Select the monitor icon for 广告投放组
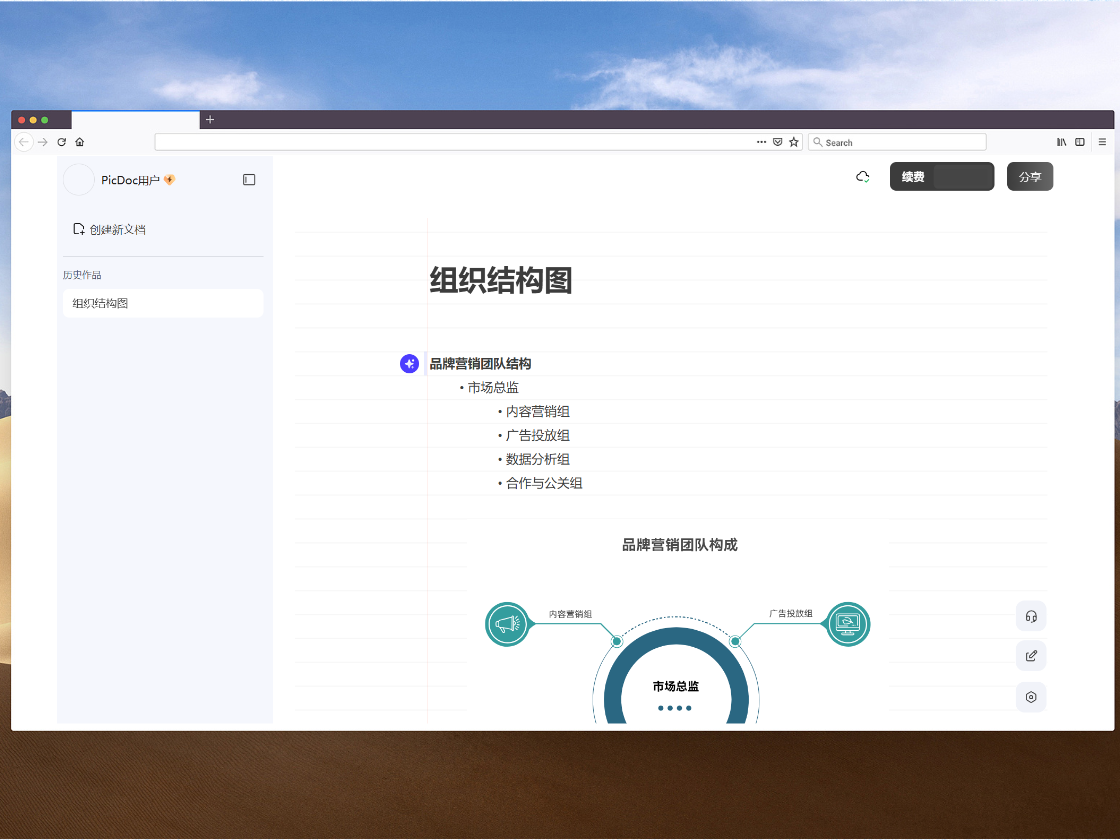 click(x=846, y=624)
